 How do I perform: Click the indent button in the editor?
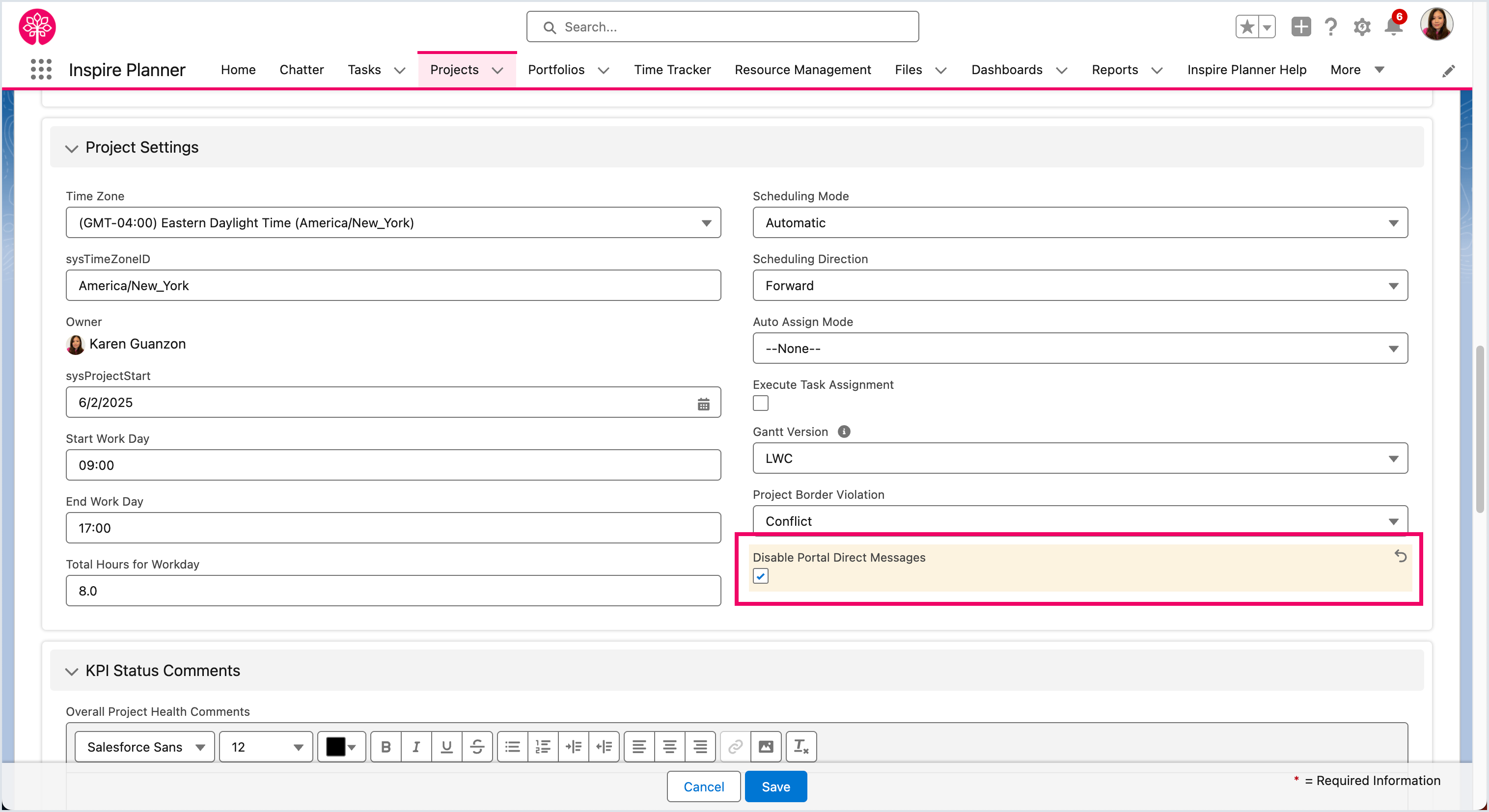click(574, 747)
